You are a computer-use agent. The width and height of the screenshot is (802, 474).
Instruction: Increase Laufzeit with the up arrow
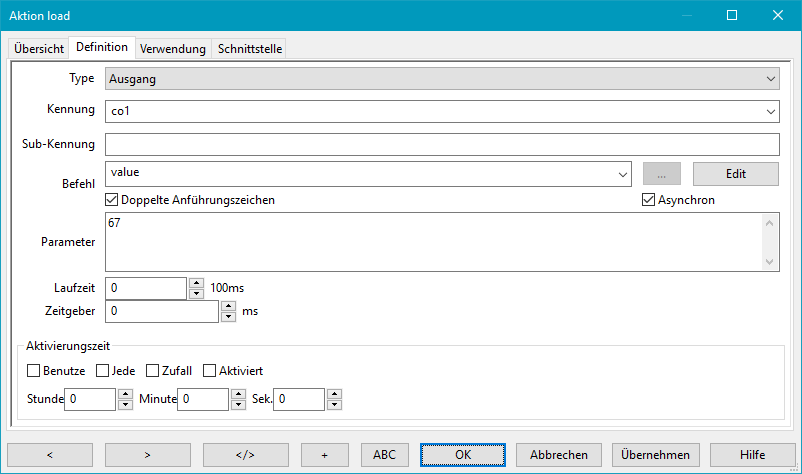click(196, 283)
